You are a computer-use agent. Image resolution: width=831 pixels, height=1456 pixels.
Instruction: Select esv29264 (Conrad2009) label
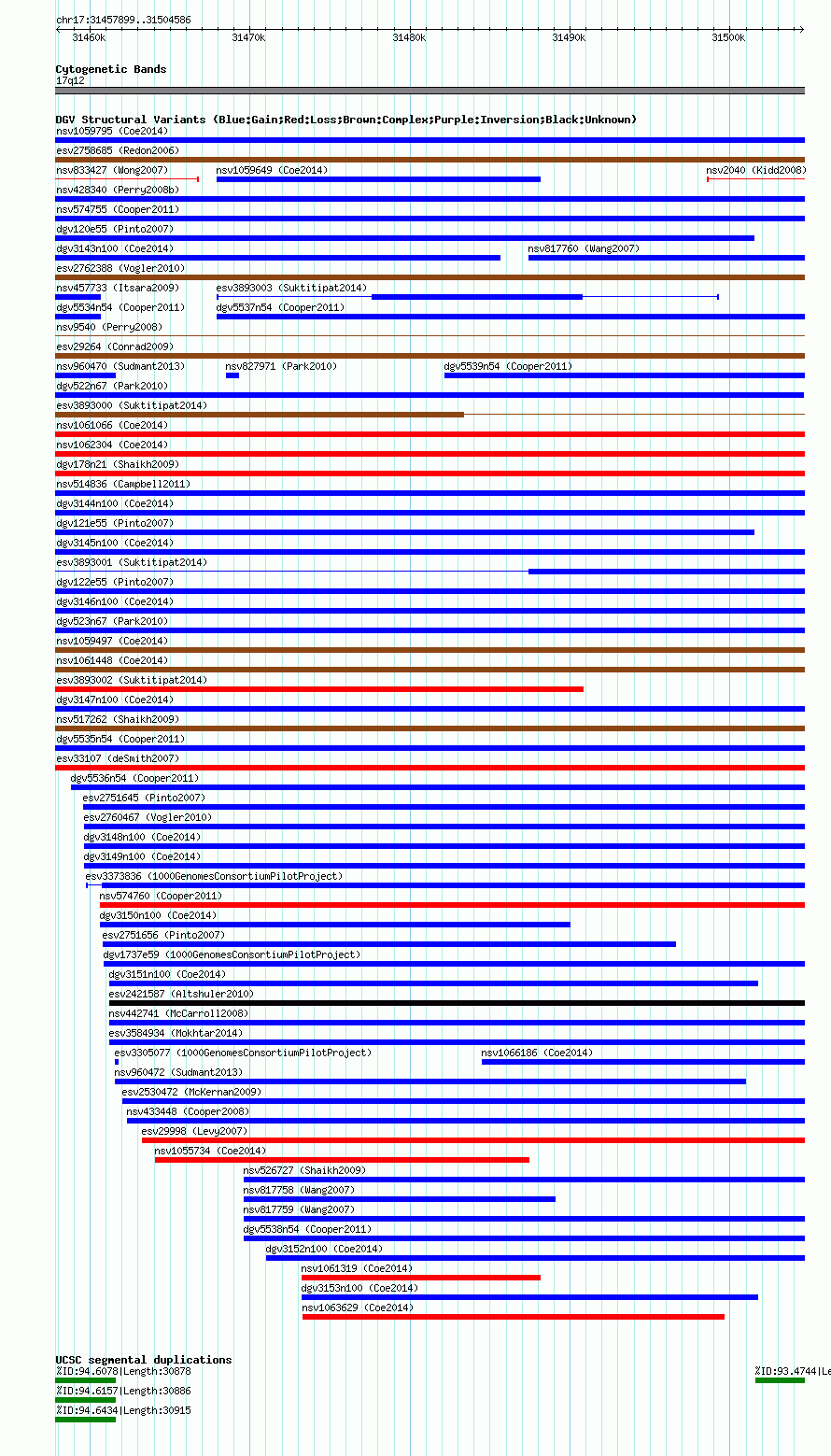pyautogui.click(x=115, y=346)
